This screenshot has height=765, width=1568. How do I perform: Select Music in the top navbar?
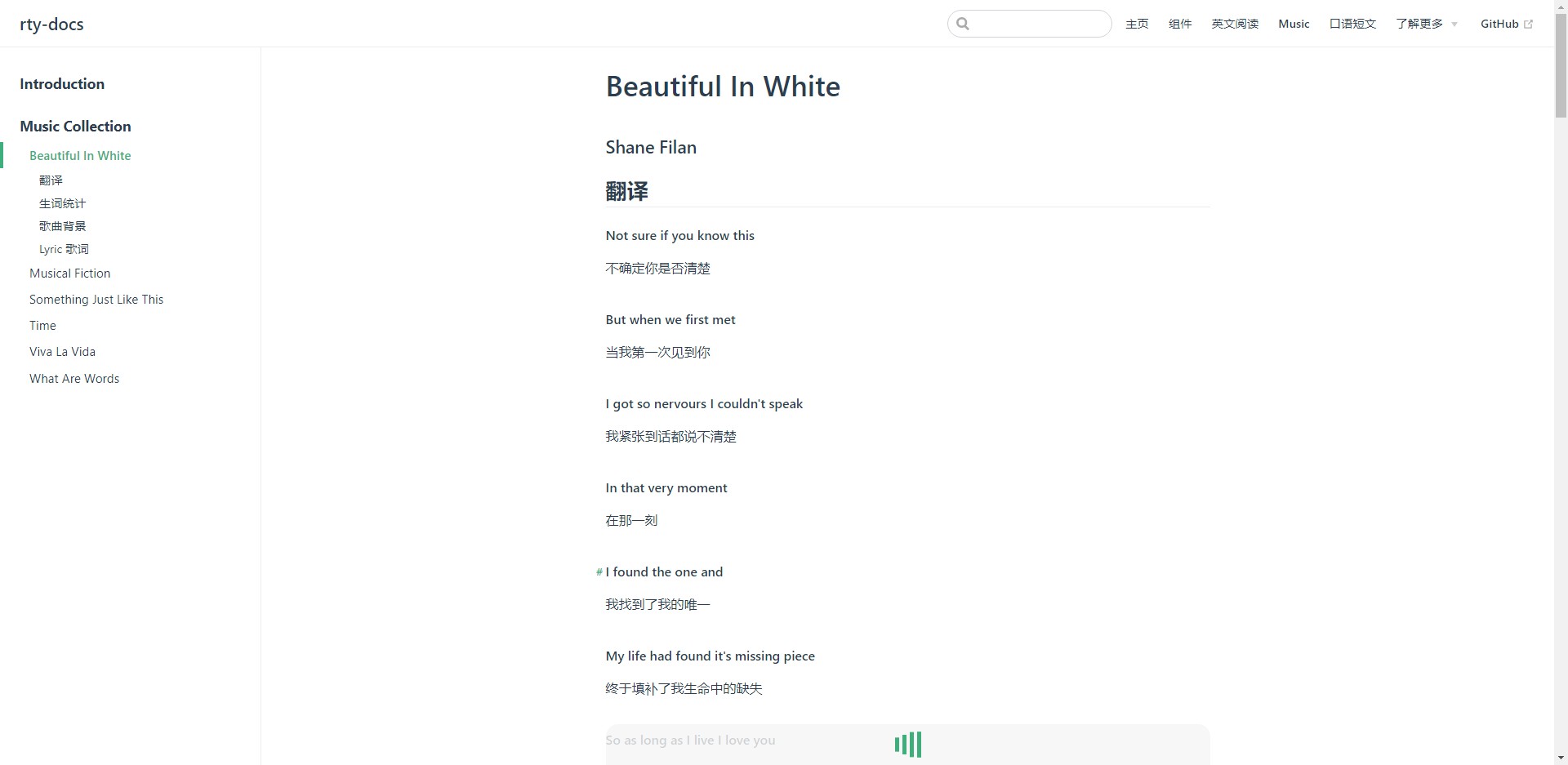click(1294, 24)
